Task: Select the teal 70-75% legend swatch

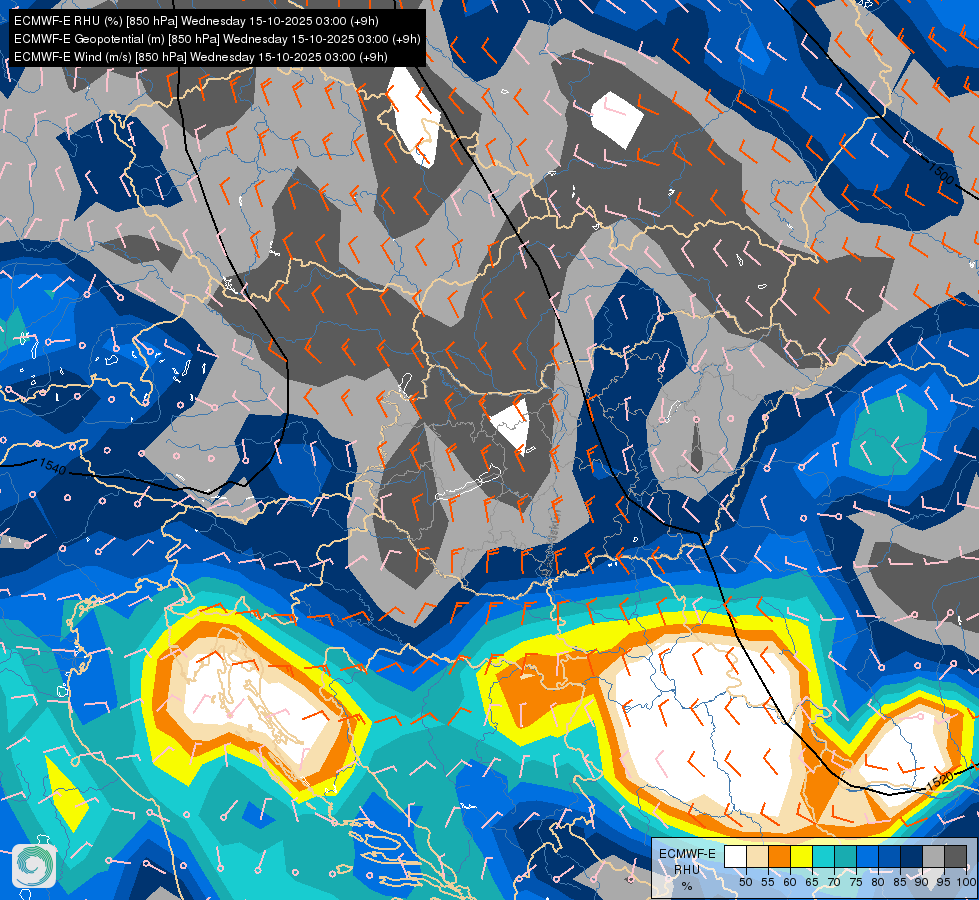Action: pyautogui.click(x=845, y=856)
